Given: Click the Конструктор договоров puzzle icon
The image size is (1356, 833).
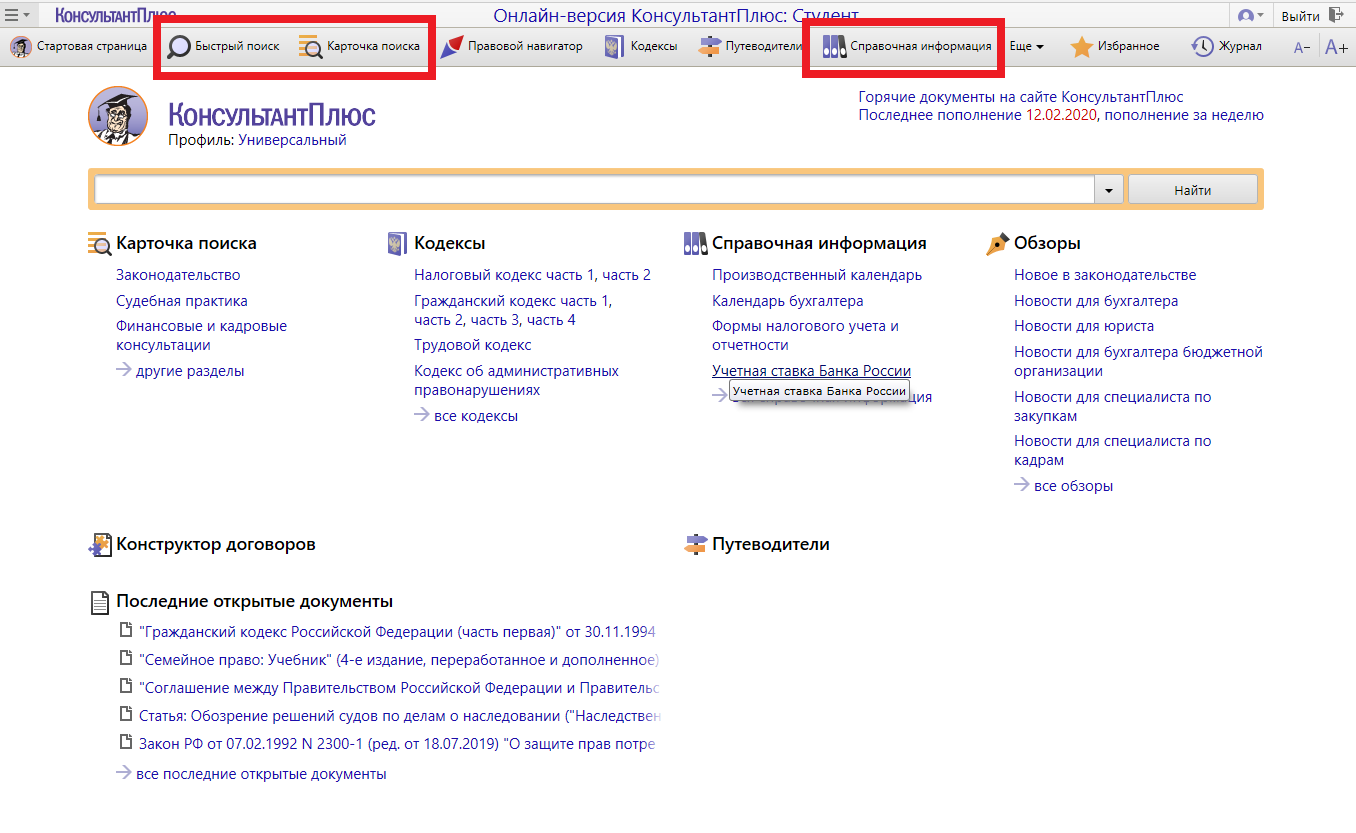Looking at the screenshot, I should click(99, 545).
